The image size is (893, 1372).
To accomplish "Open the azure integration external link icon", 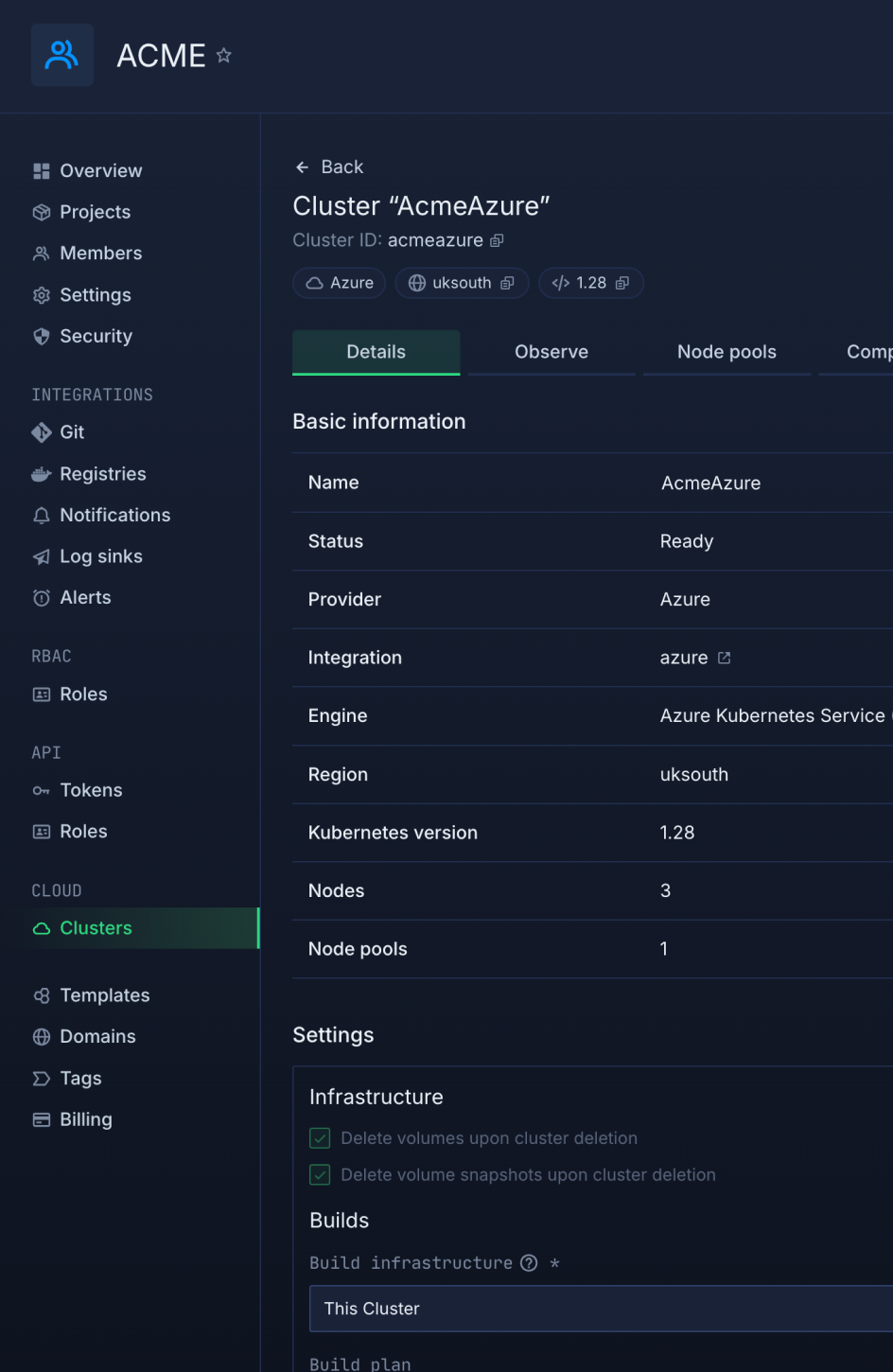I will click(x=724, y=658).
